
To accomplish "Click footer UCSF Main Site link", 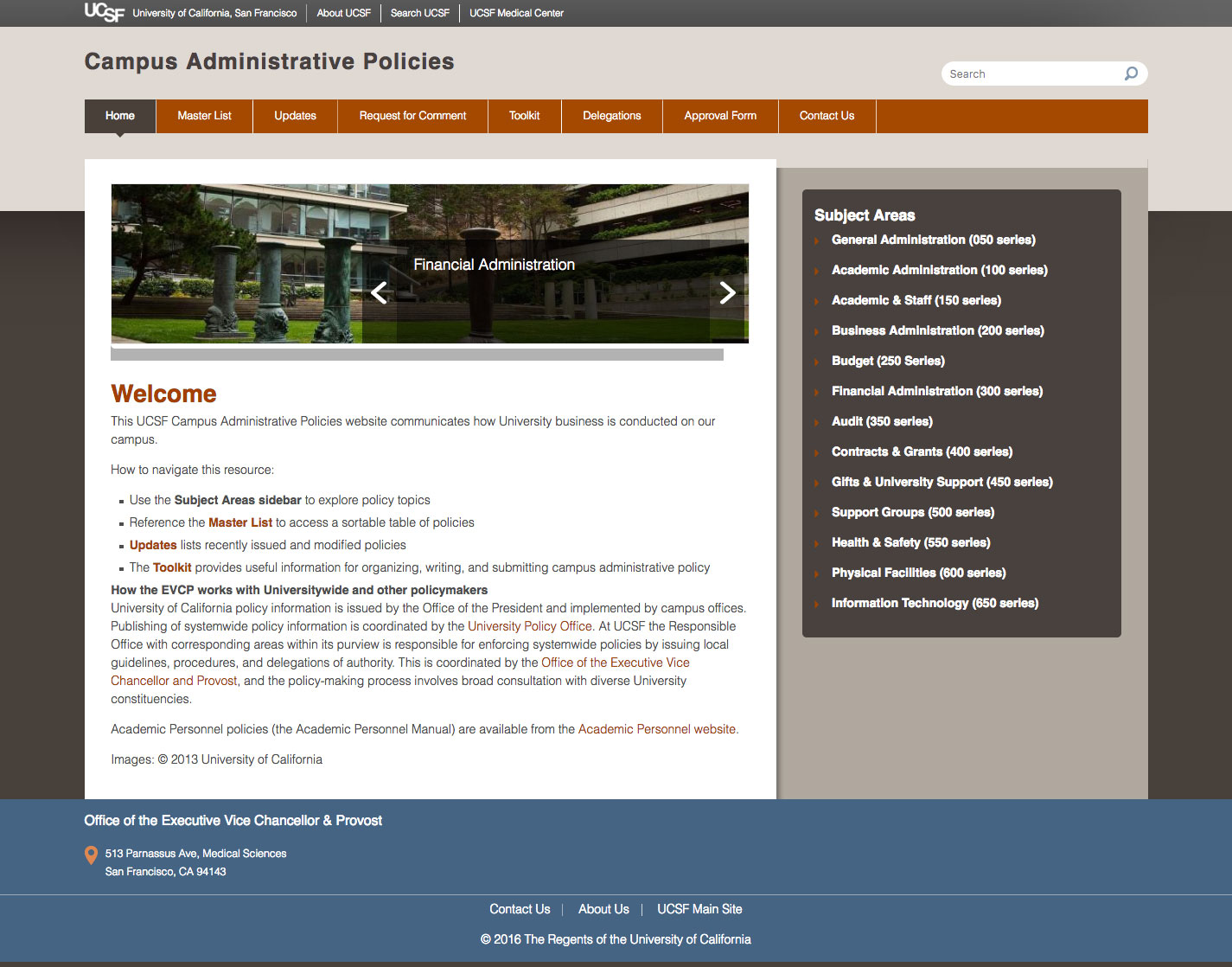I will (699, 909).
